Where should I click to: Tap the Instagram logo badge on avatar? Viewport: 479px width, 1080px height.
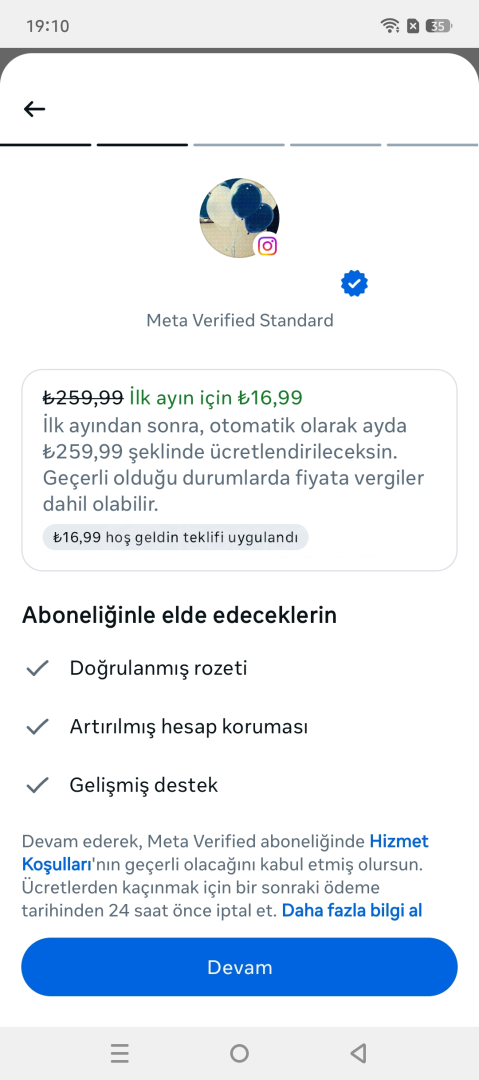pyautogui.click(x=267, y=246)
